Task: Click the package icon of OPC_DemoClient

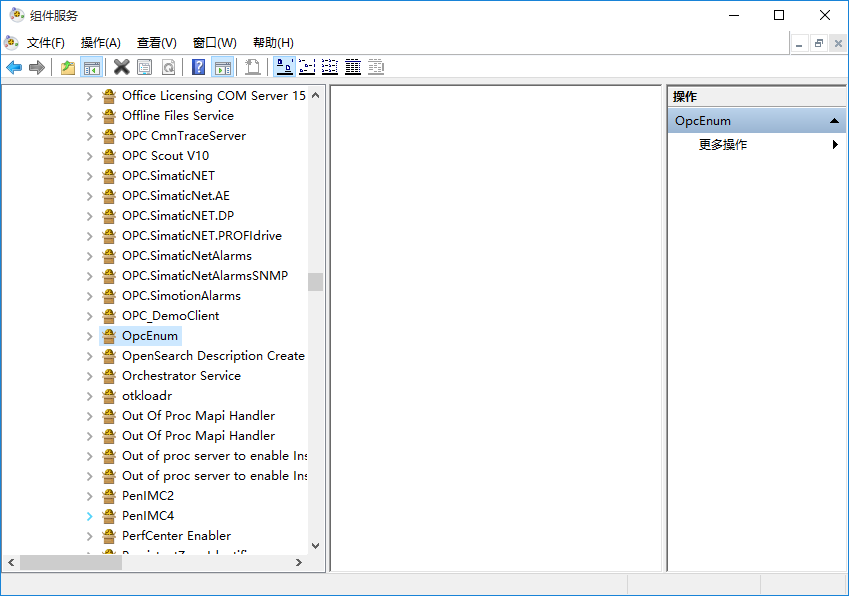Action: [109, 316]
